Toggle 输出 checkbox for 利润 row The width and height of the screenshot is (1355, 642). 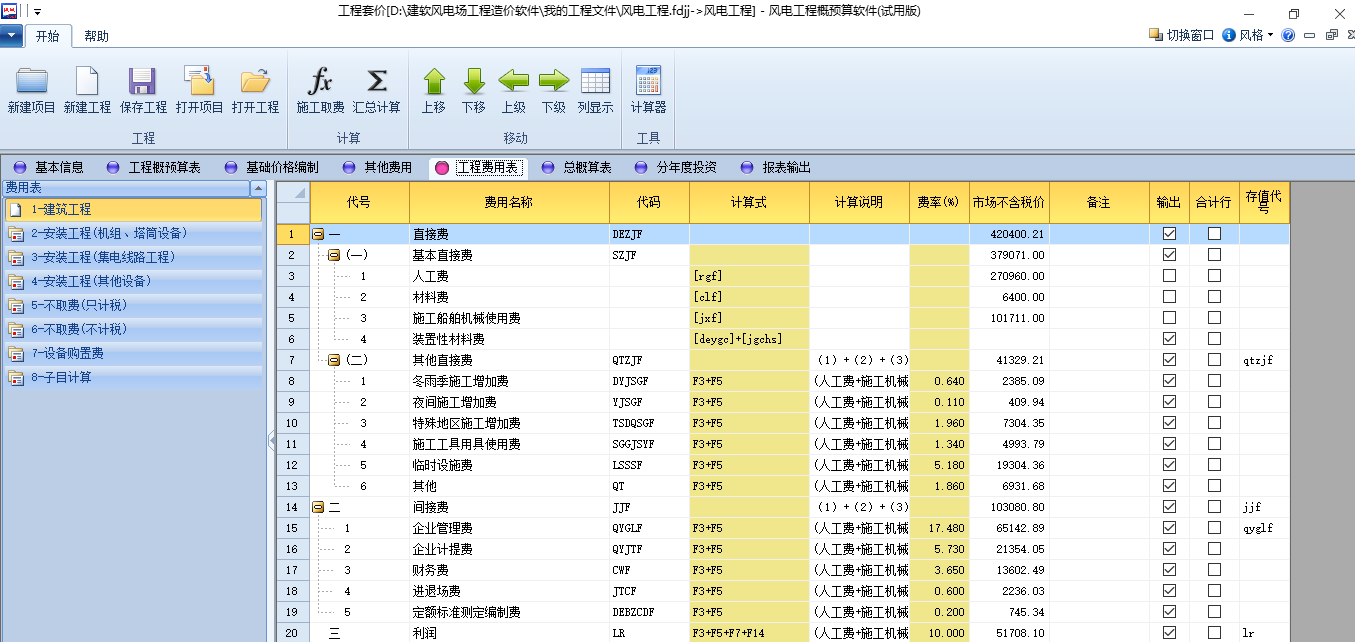[1169, 633]
